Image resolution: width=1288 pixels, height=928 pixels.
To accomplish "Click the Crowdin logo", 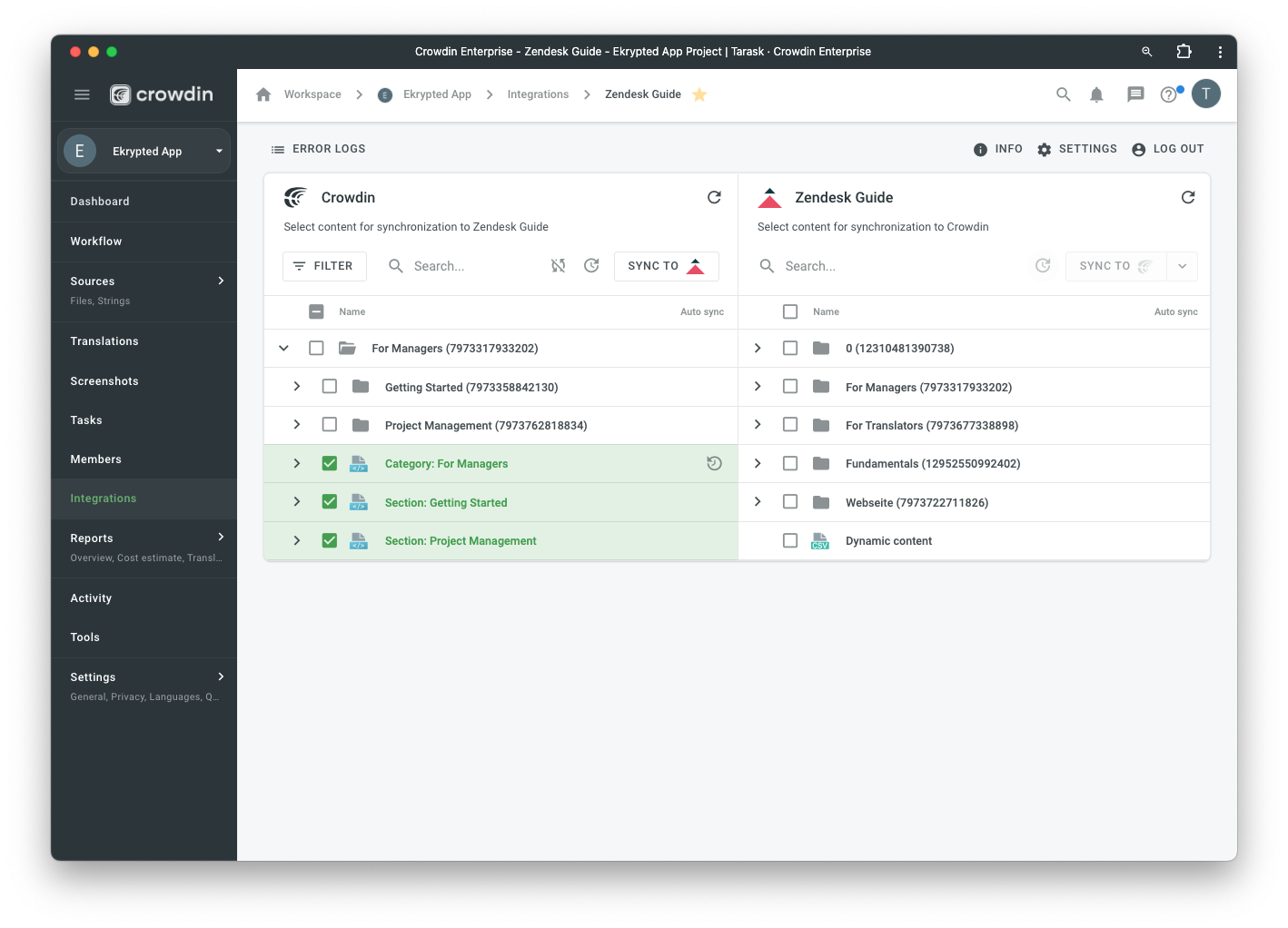I will coord(162,94).
